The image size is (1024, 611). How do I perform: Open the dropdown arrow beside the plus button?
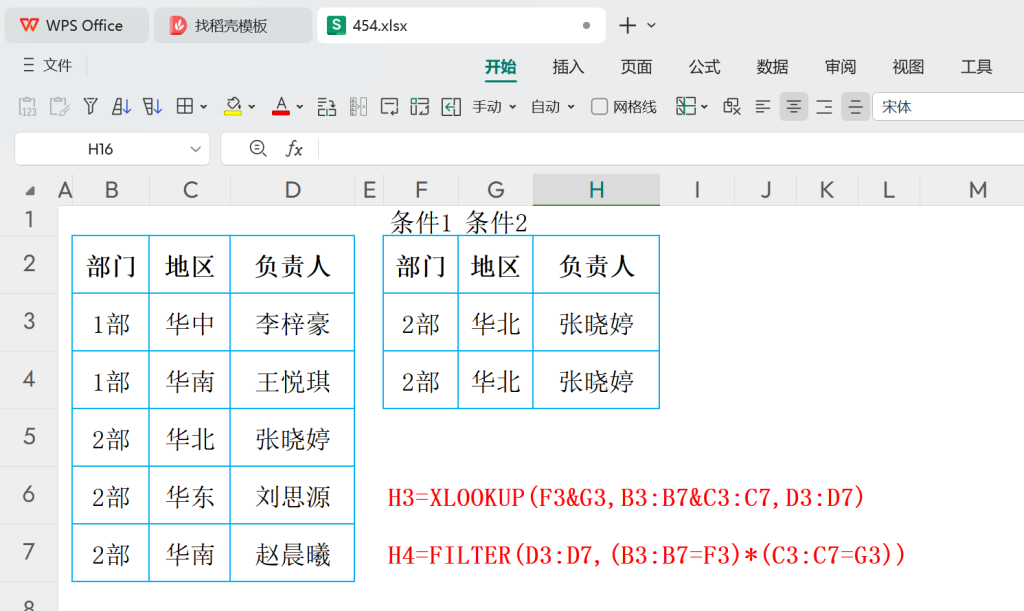651,25
